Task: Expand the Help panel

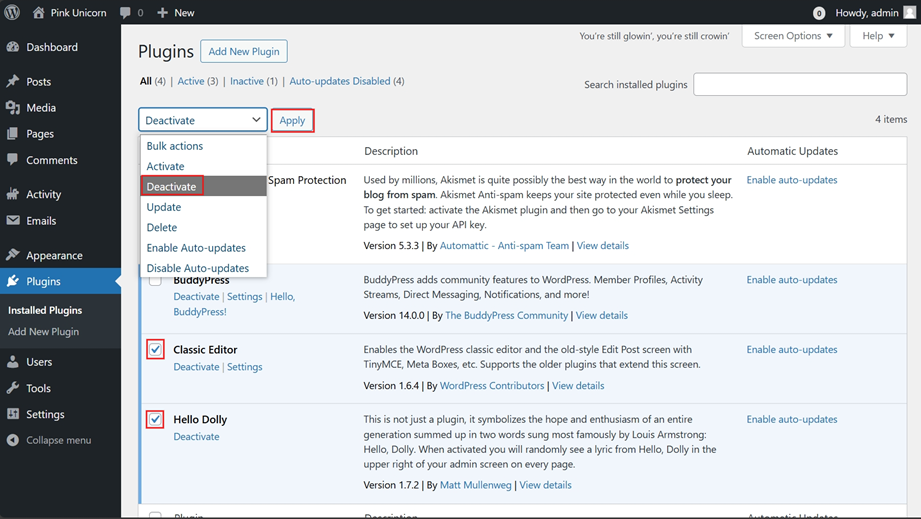Action: [878, 36]
